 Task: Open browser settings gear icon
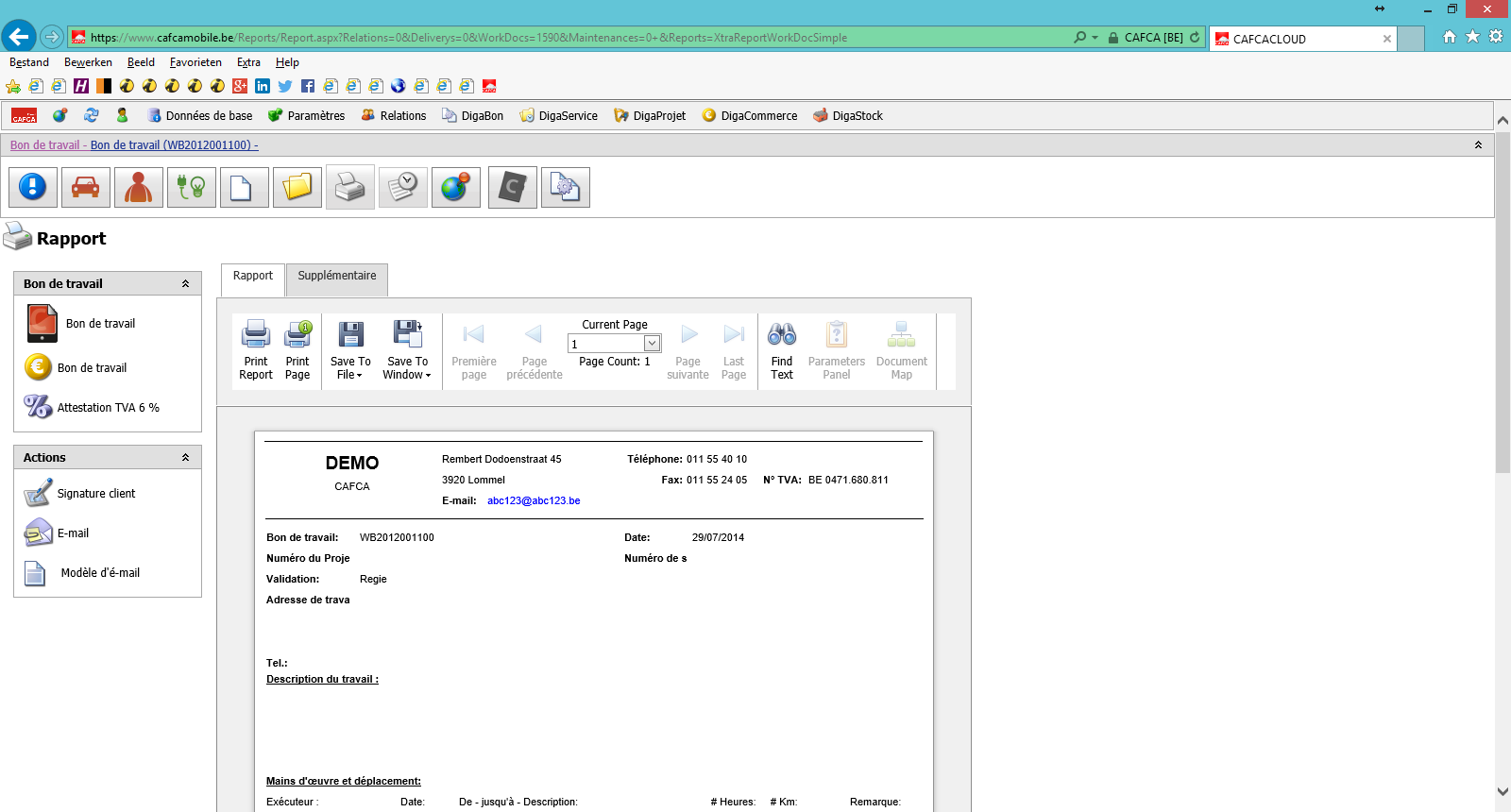(1496, 37)
